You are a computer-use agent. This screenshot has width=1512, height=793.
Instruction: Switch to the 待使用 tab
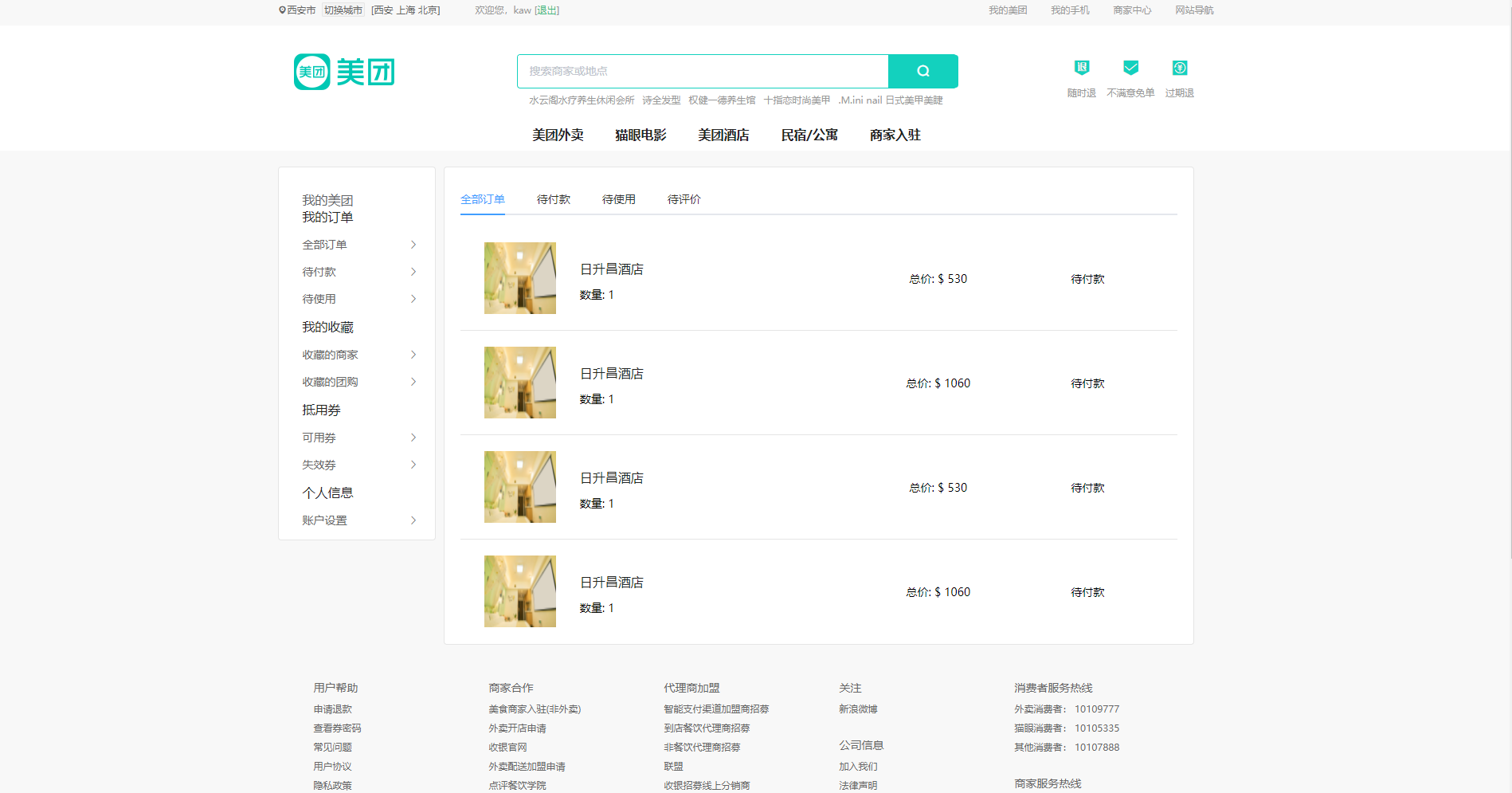tap(619, 199)
